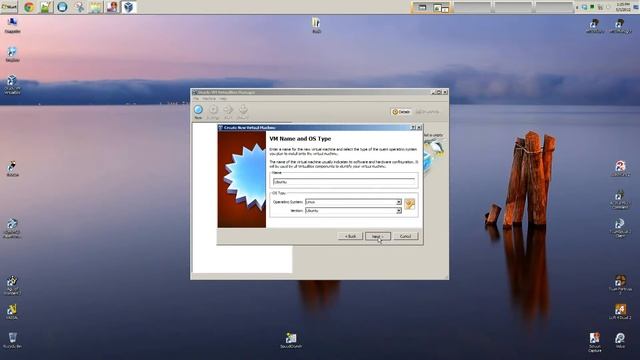Image resolution: width=640 pixels, height=360 pixels.
Task: Click the scissors snipping icon on taskbar
Action: tap(79, 7)
